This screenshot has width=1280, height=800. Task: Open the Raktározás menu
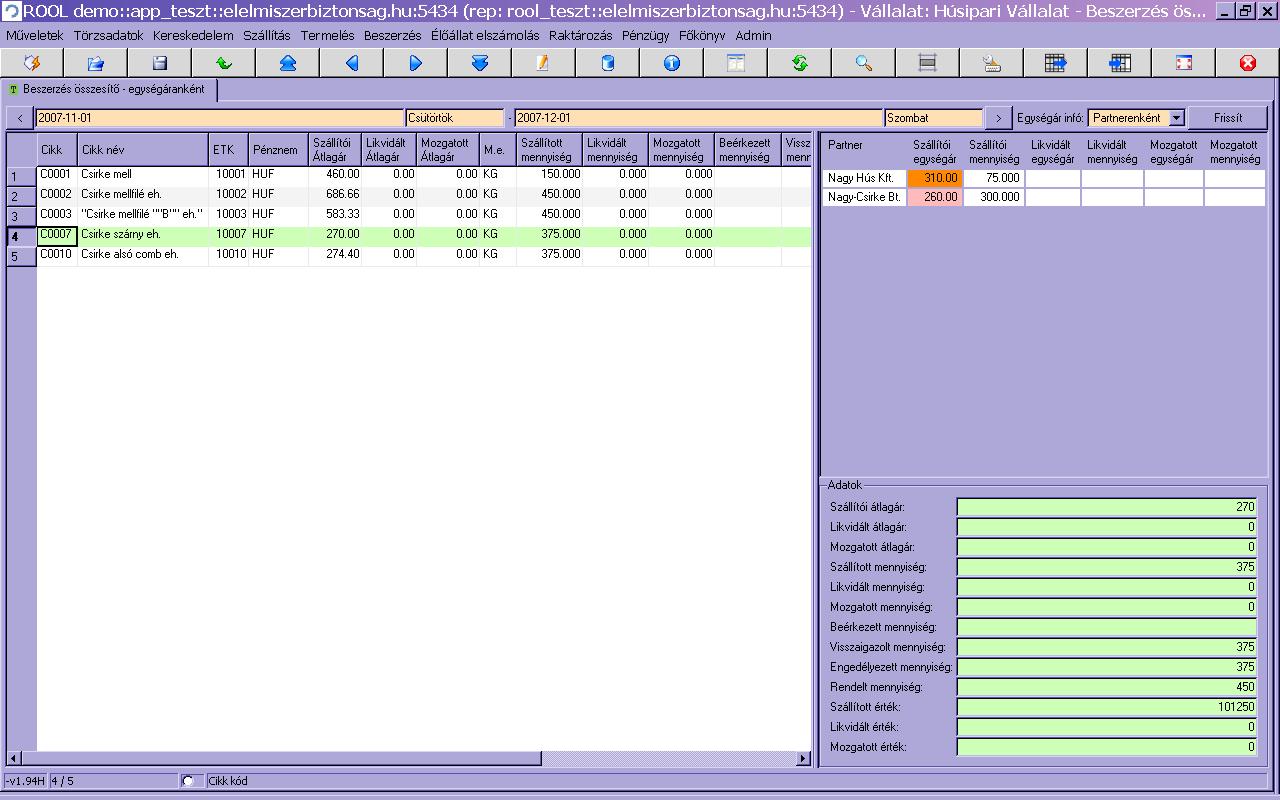pos(580,35)
